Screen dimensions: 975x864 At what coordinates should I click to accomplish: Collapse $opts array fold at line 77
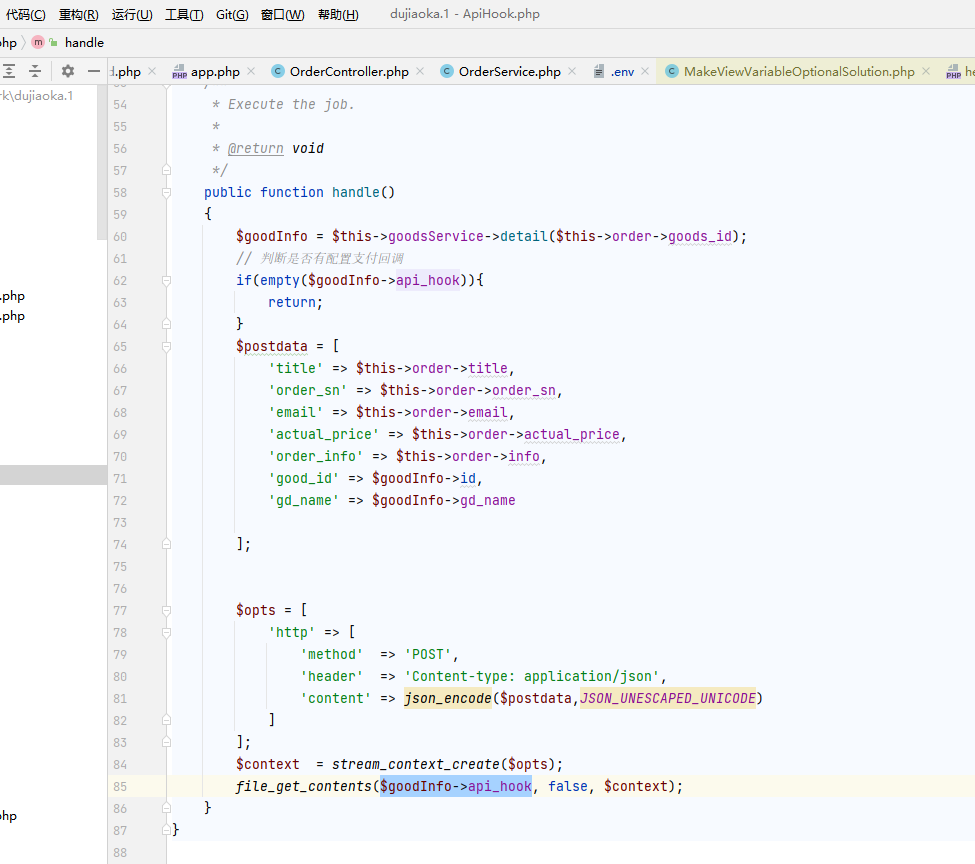166,610
